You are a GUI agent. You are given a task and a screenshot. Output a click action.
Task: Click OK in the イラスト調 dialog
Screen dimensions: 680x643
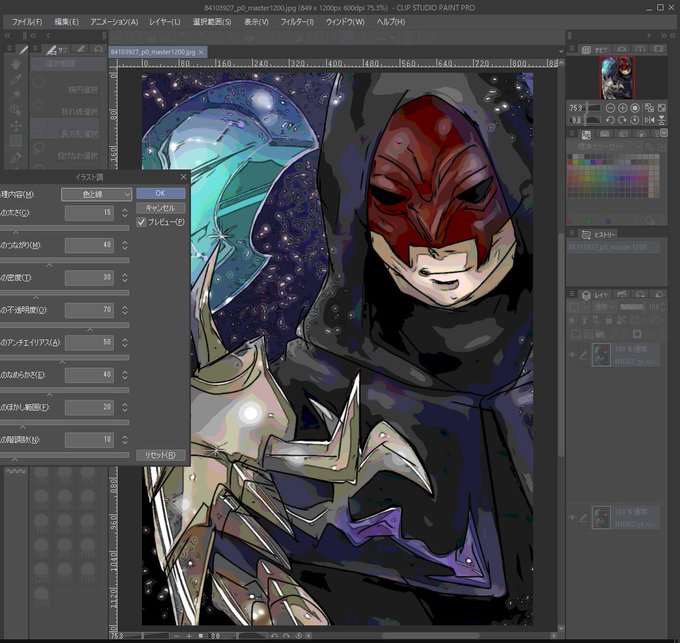(x=160, y=193)
